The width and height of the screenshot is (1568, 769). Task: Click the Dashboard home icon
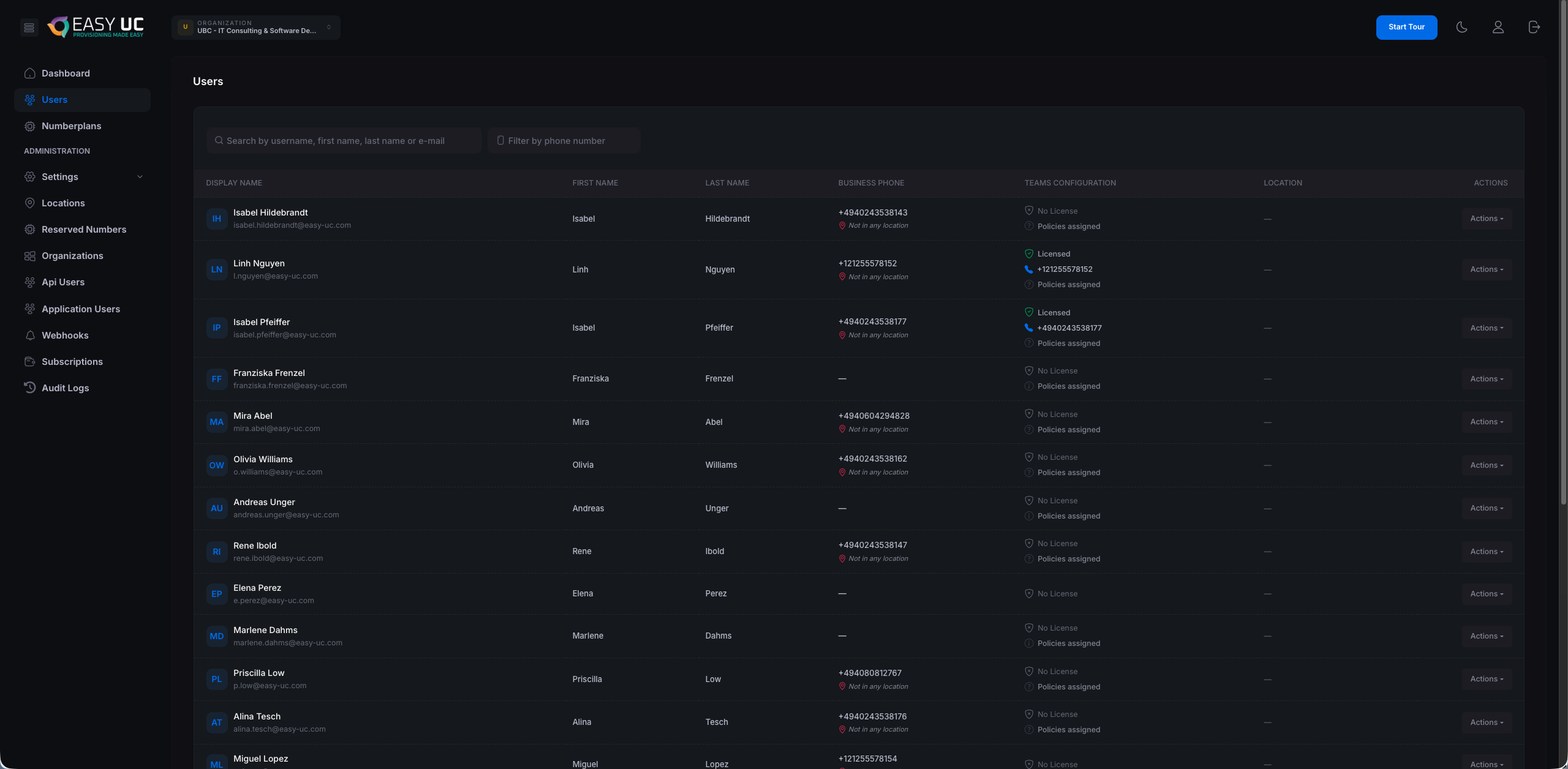point(29,73)
